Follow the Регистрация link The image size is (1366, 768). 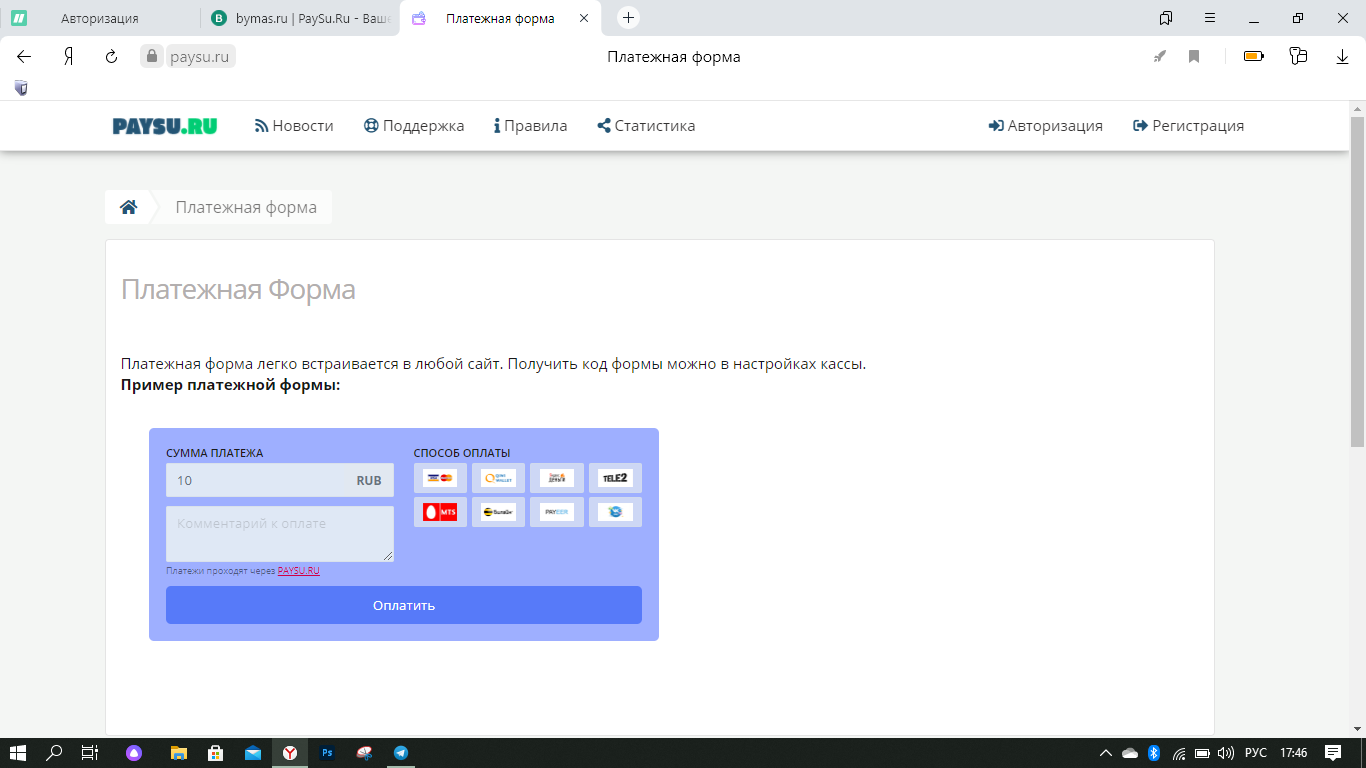(1188, 126)
